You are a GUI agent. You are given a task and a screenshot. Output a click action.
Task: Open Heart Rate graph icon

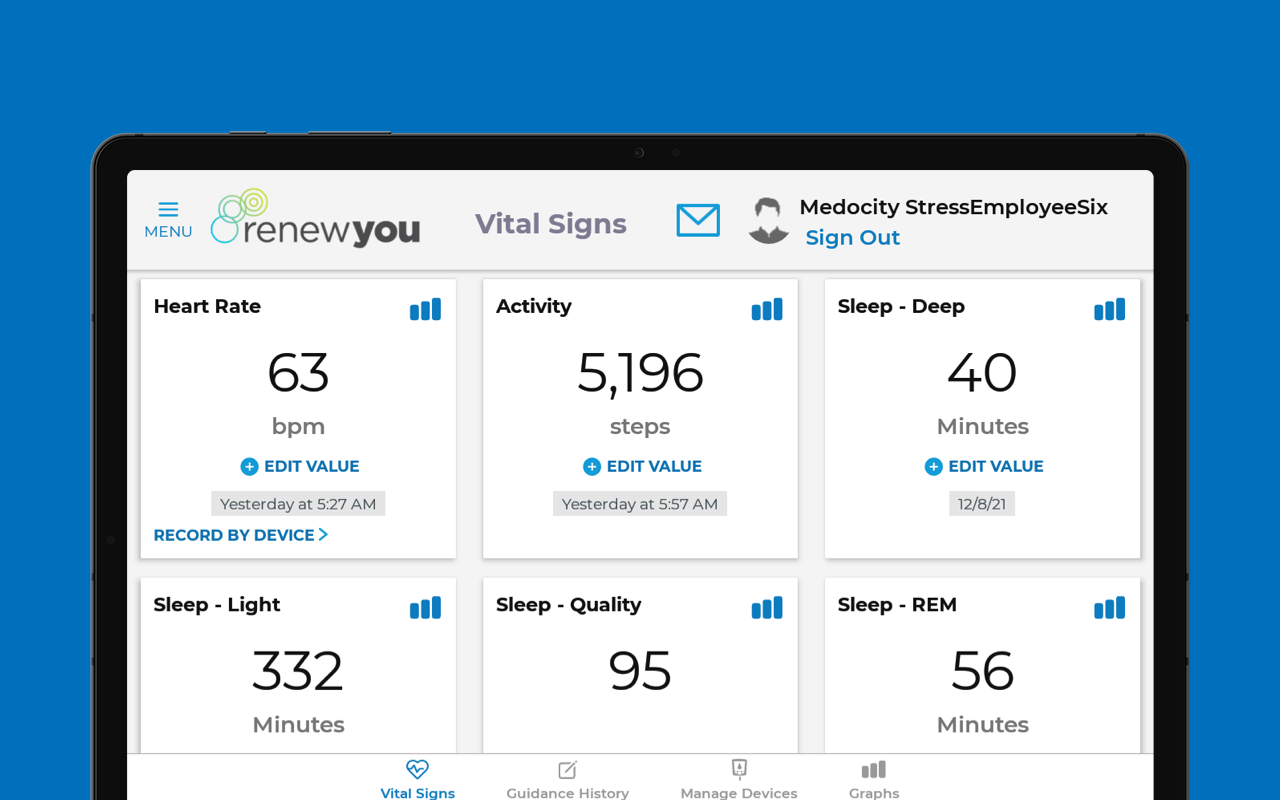coord(425,310)
